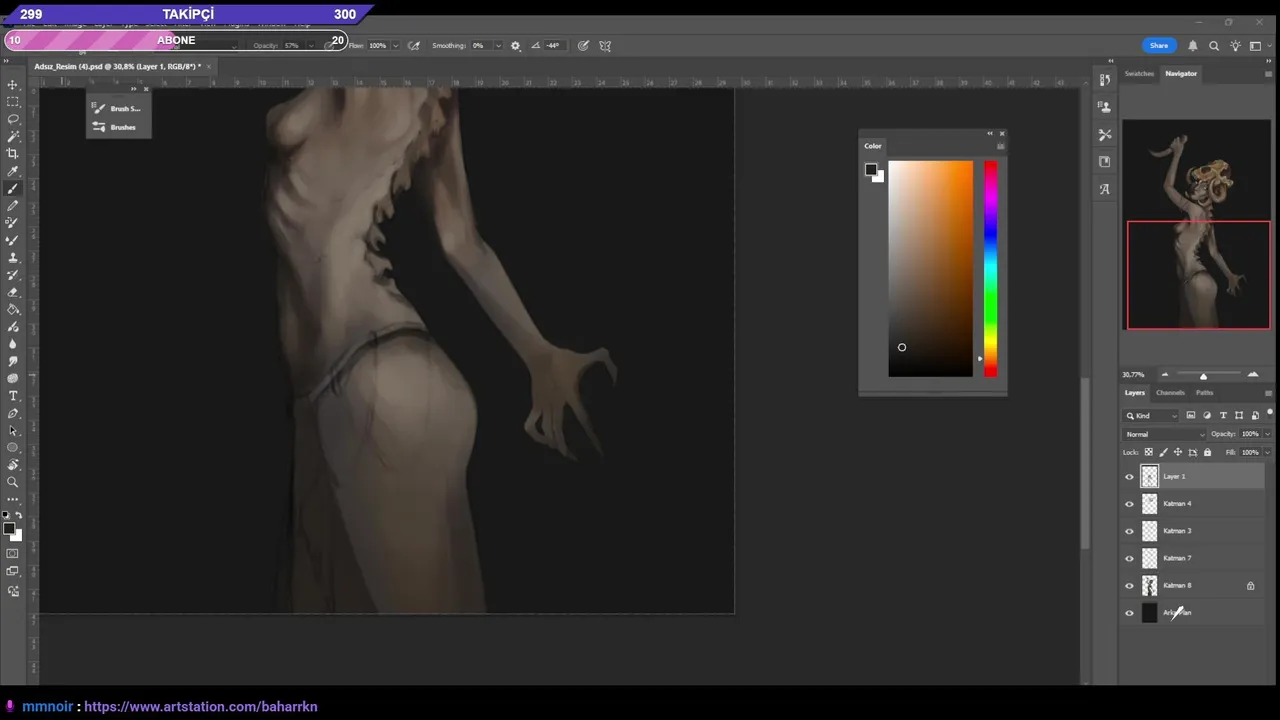Switch to the Paths tab
Image resolution: width=1280 pixels, height=720 pixels.
[1205, 392]
